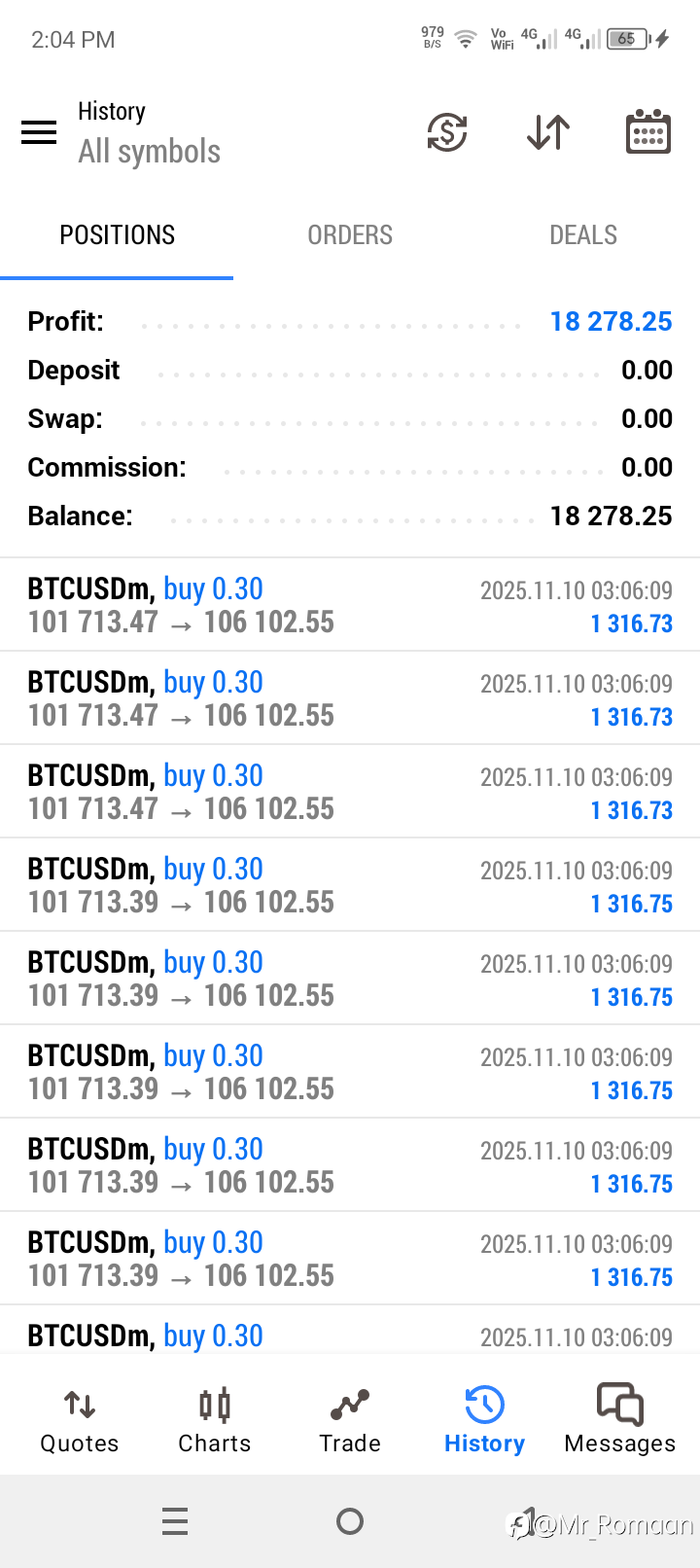Select the POSITIONS tab

point(117,235)
